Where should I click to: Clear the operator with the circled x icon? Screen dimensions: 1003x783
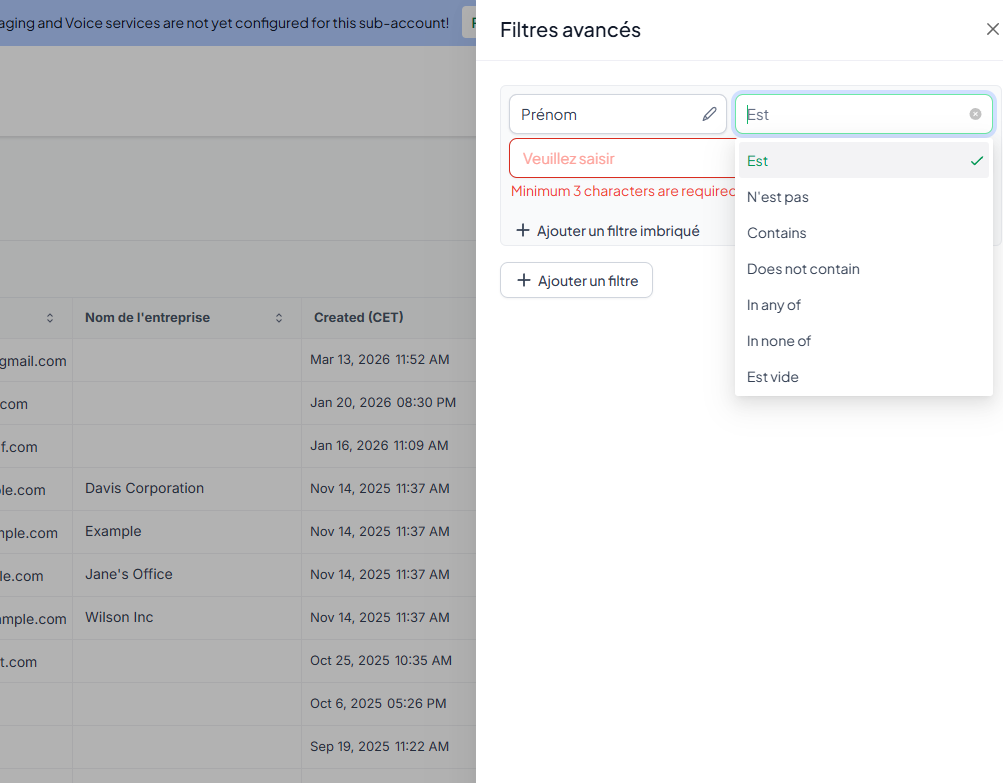point(975,114)
